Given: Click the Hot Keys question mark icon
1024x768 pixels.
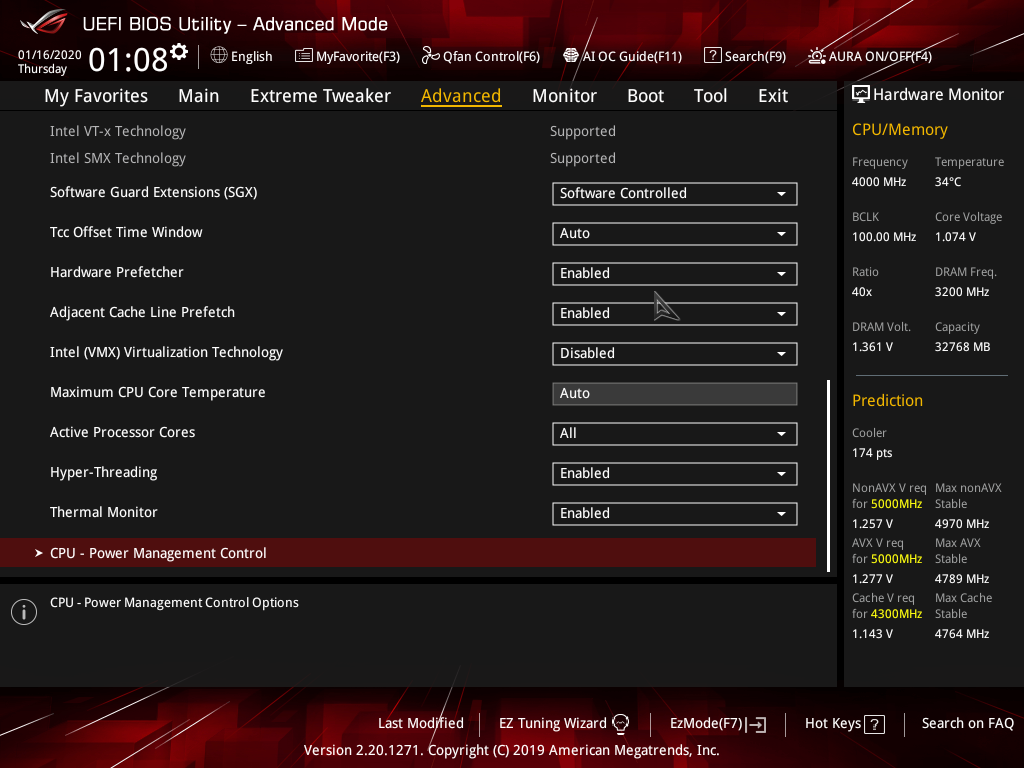Looking at the screenshot, I should click(874, 724).
